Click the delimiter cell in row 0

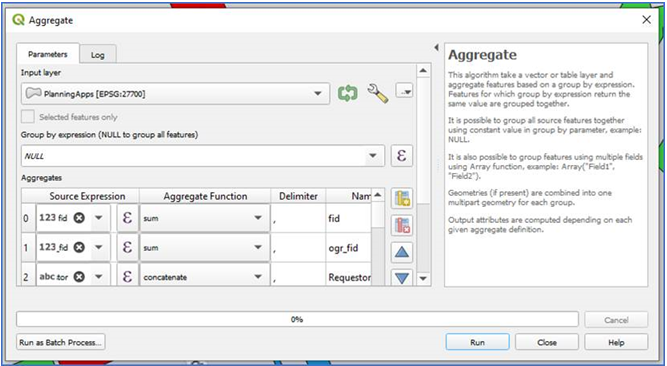tap(298, 218)
